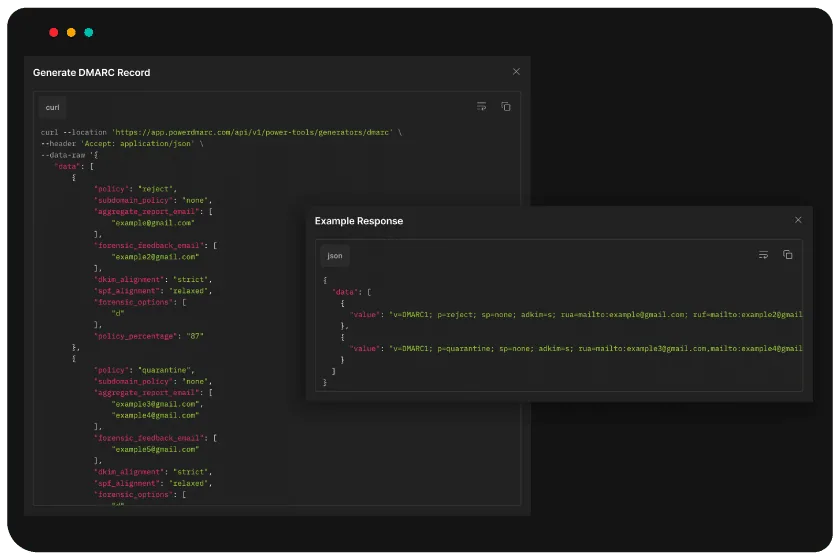Click the red window dot
Image resolution: width=840 pixels, height=560 pixels.
pyautogui.click(x=54, y=33)
